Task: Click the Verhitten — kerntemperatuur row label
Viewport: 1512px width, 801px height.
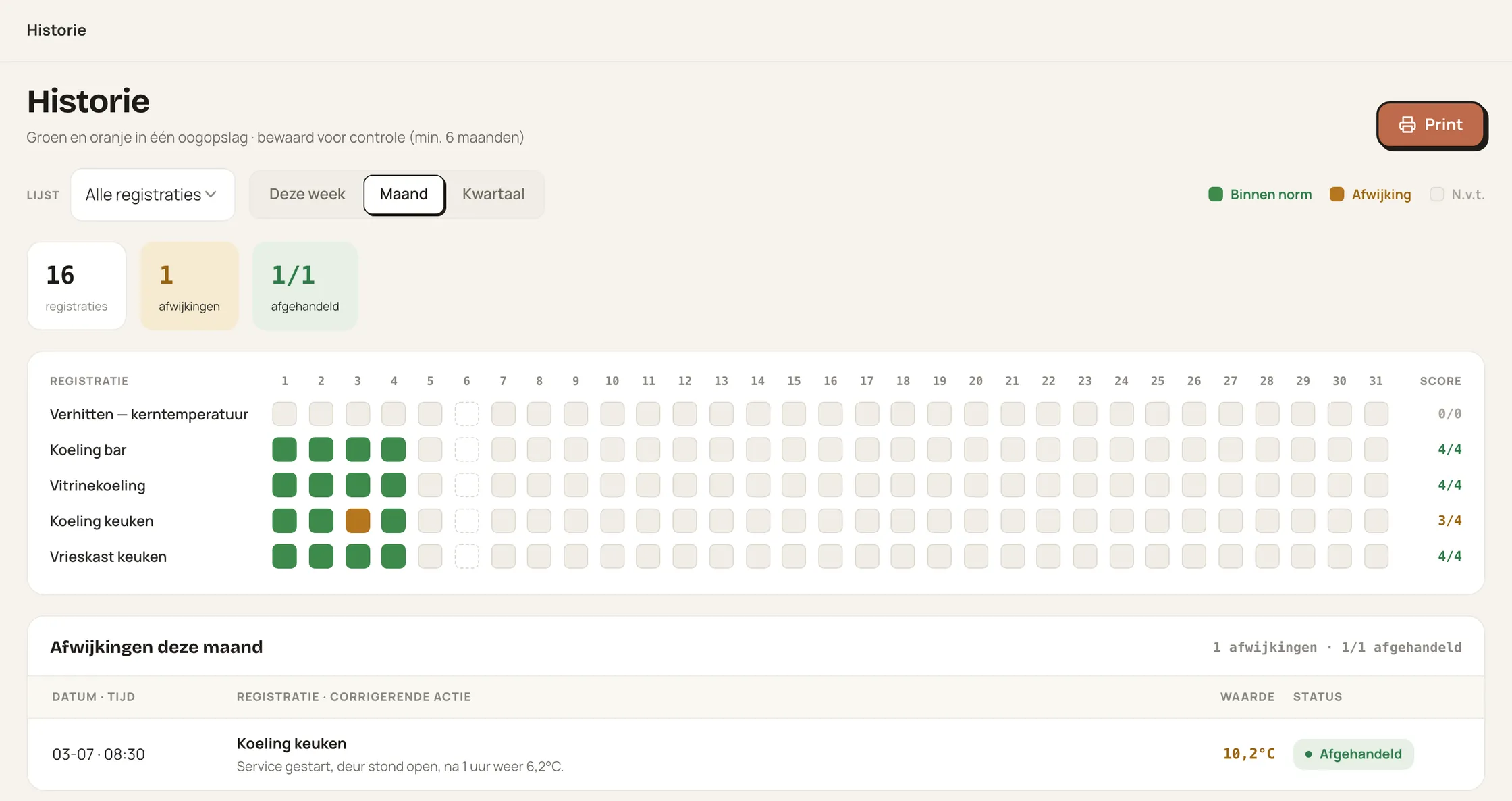Action: 149,414
